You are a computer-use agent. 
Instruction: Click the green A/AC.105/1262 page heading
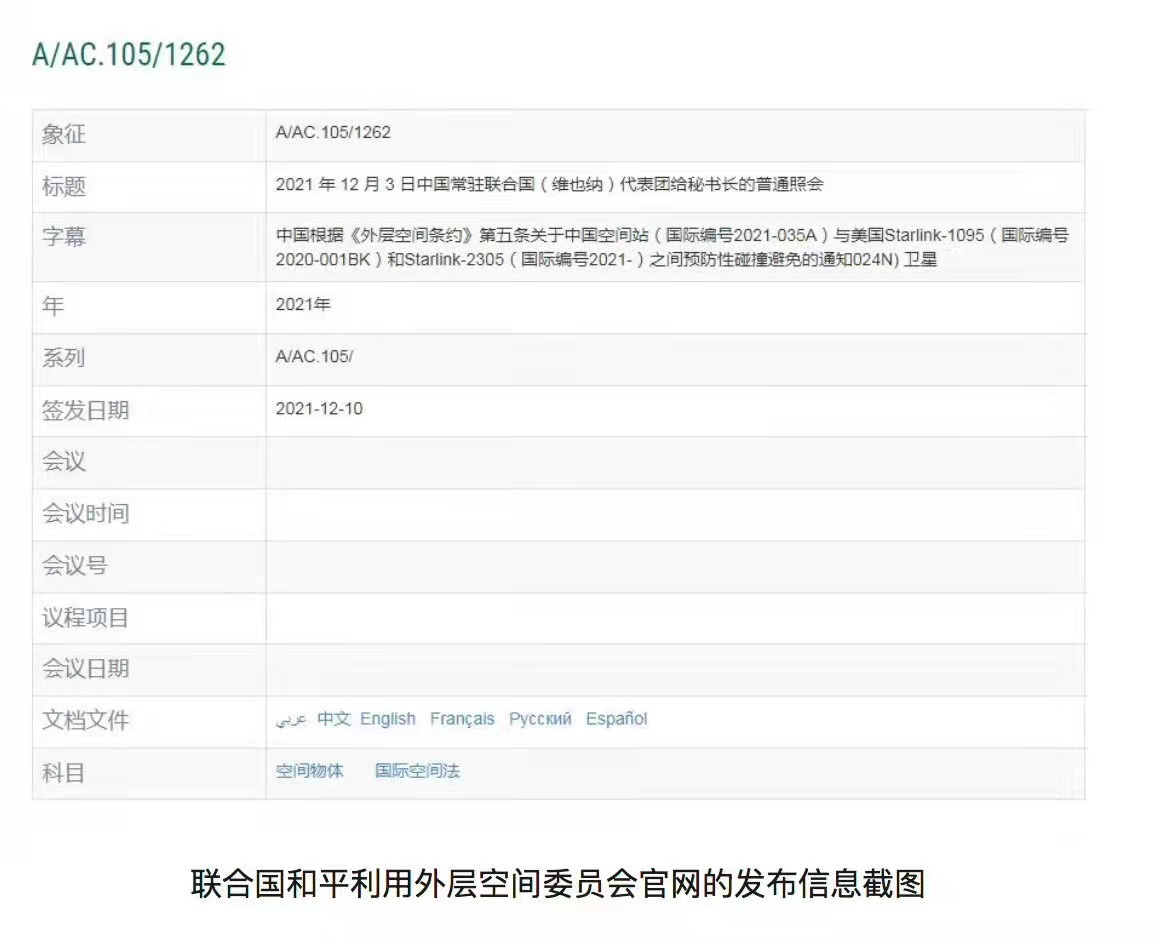tap(129, 54)
